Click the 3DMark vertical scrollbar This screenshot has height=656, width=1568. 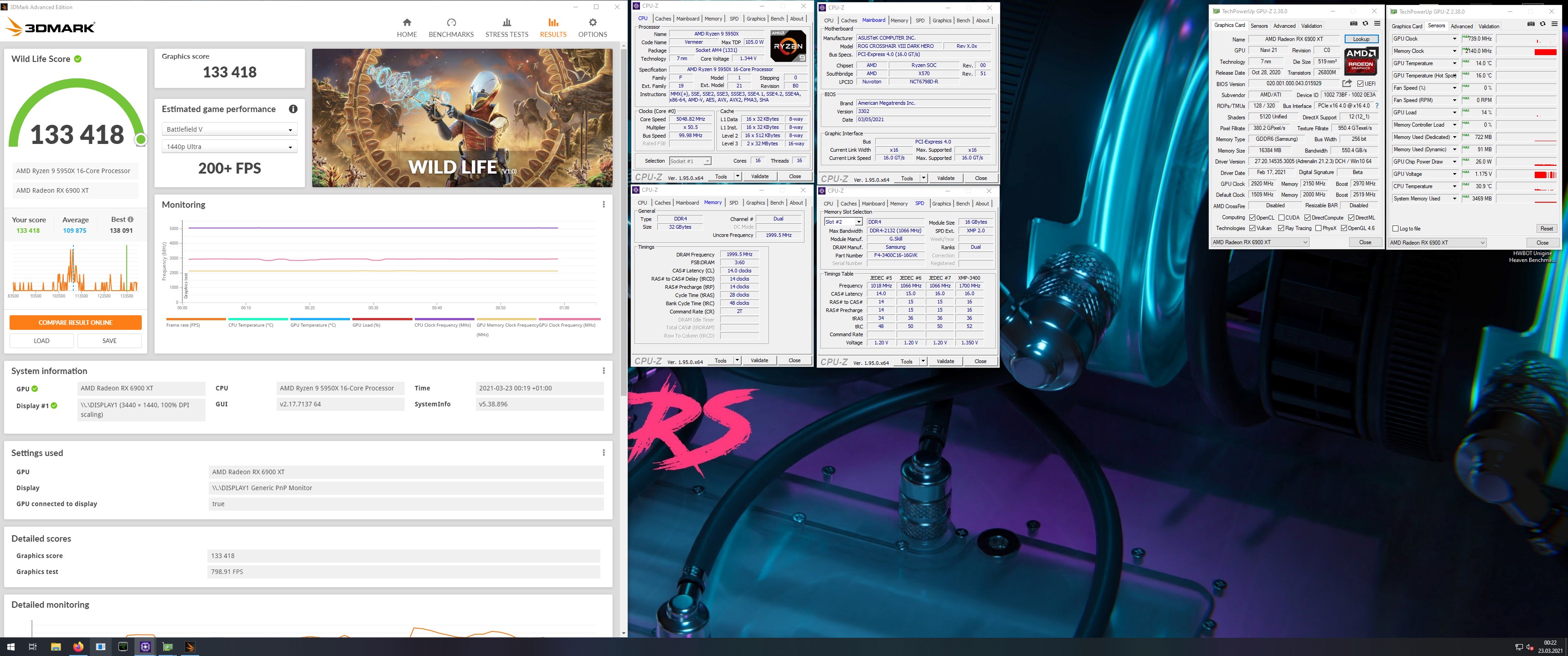pos(623,223)
